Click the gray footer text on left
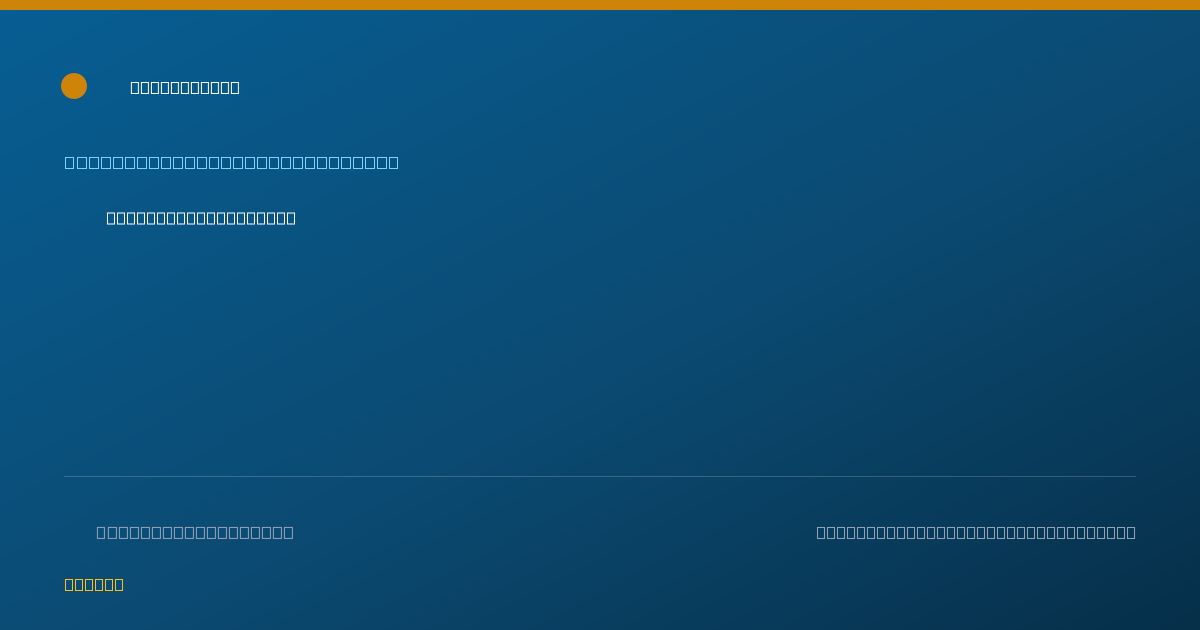 pyautogui.click(x=195, y=532)
